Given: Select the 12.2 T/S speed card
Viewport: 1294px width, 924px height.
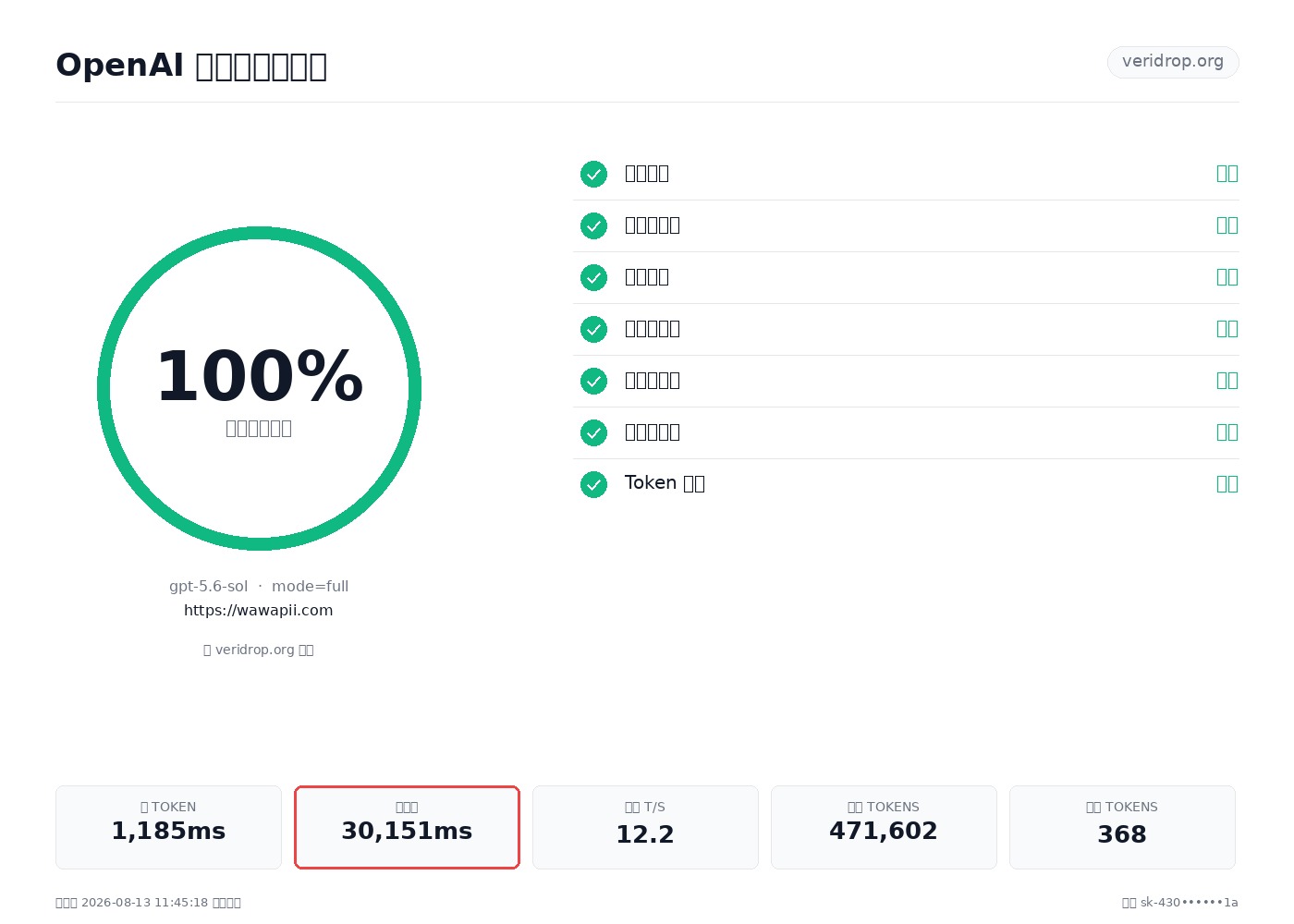Looking at the screenshot, I should click(645, 827).
